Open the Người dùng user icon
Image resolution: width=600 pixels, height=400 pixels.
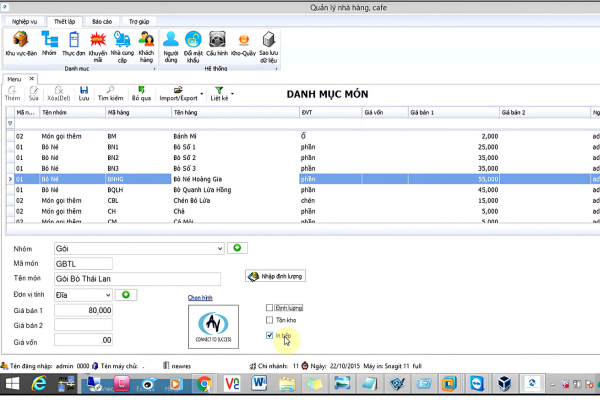[171, 47]
